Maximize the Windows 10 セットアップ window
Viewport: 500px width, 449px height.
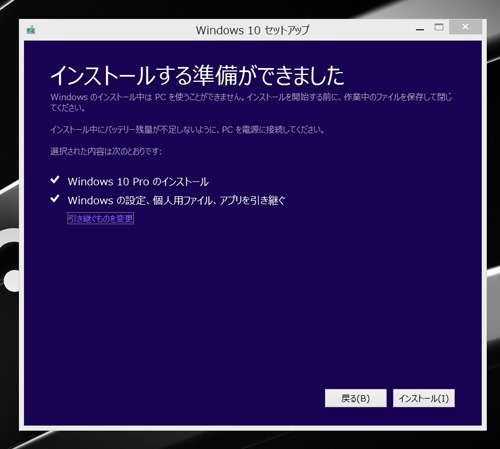pyautogui.click(x=439, y=27)
